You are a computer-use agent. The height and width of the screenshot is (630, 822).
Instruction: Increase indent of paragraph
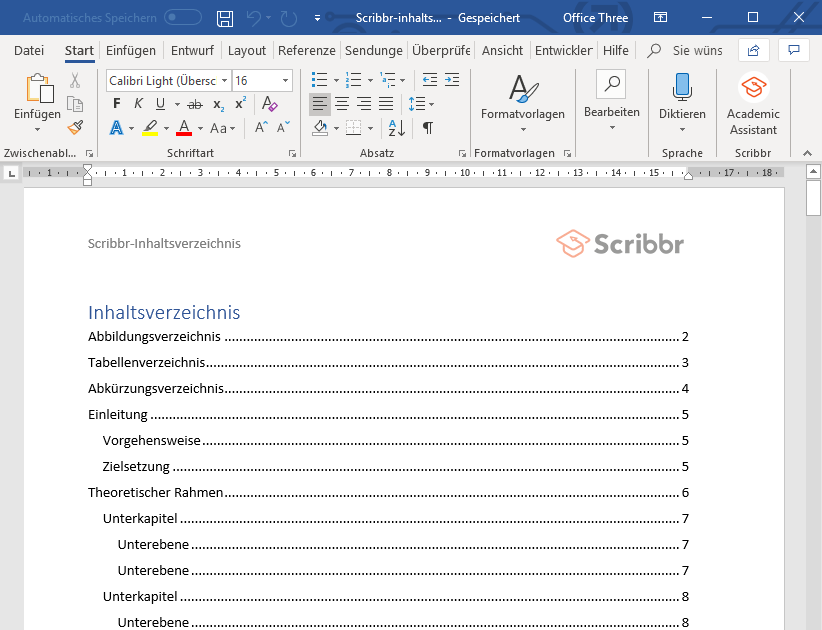pos(452,80)
